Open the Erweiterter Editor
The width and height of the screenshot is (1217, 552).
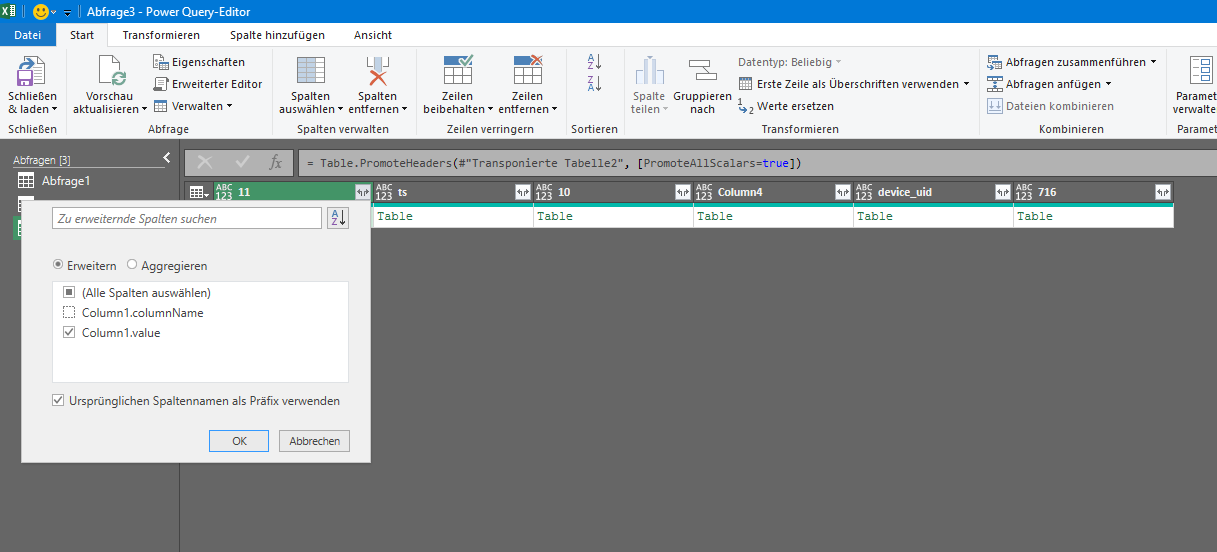pos(208,84)
